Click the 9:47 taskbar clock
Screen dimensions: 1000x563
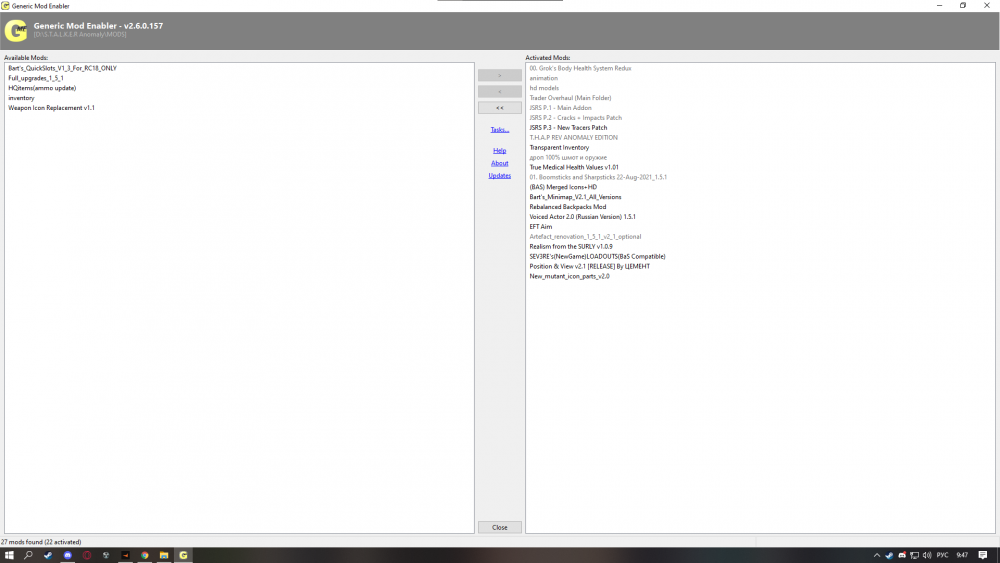coord(962,555)
